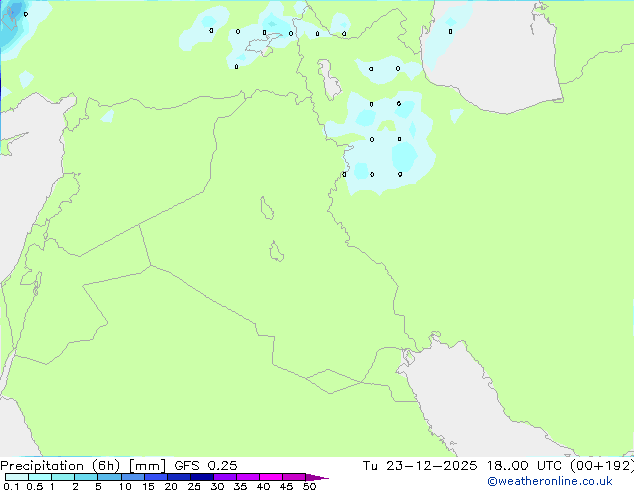The width and height of the screenshot is (634, 490).
Task: Click the '2' legend value label
Action: click(x=75, y=486)
